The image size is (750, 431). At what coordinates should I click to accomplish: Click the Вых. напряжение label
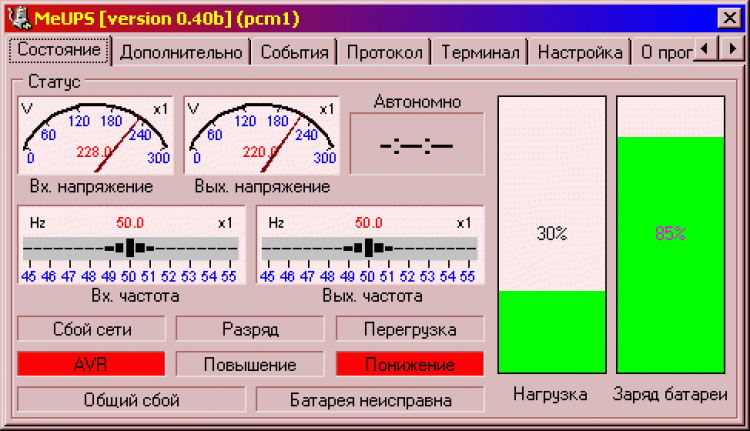click(262, 187)
